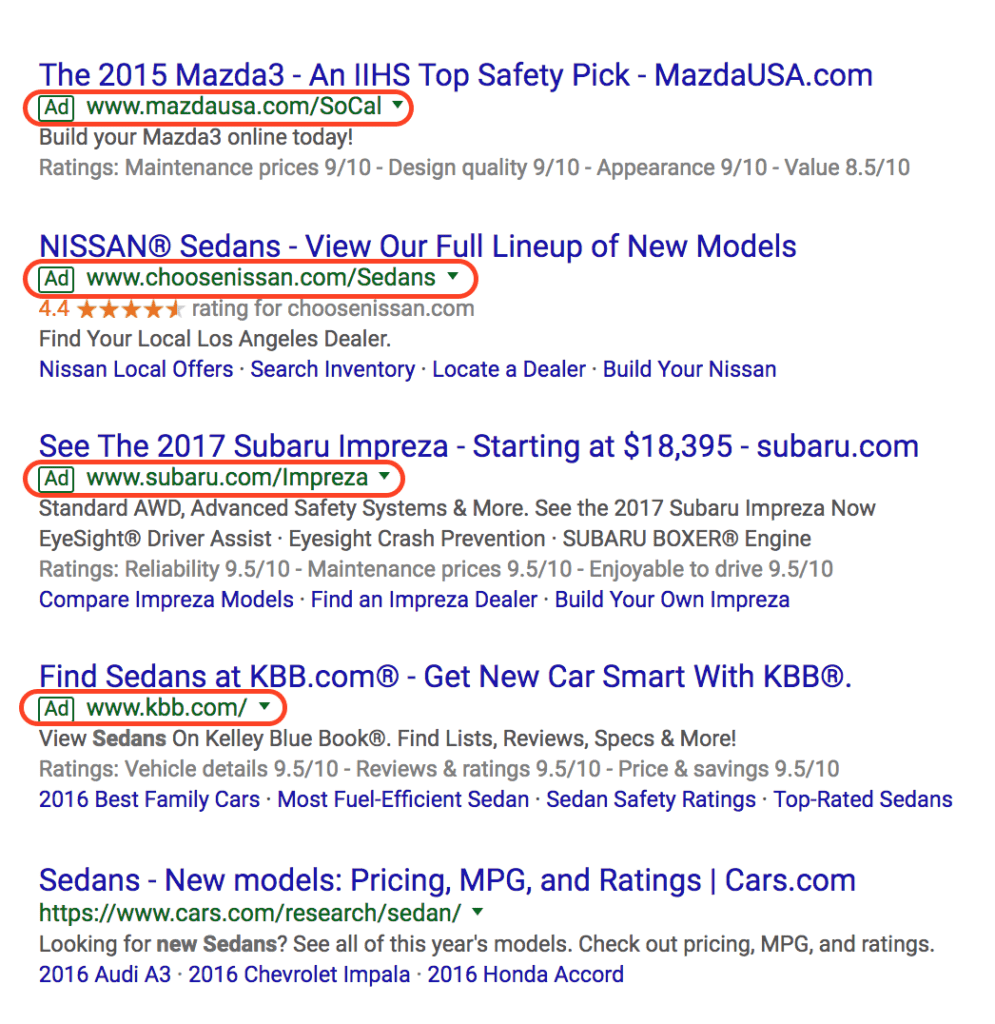Image resolution: width=995 pixels, height=1024 pixels.
Task: Click the text 'Find Your Local Los Angeles Dealer.'
Action: pyautogui.click(x=215, y=339)
